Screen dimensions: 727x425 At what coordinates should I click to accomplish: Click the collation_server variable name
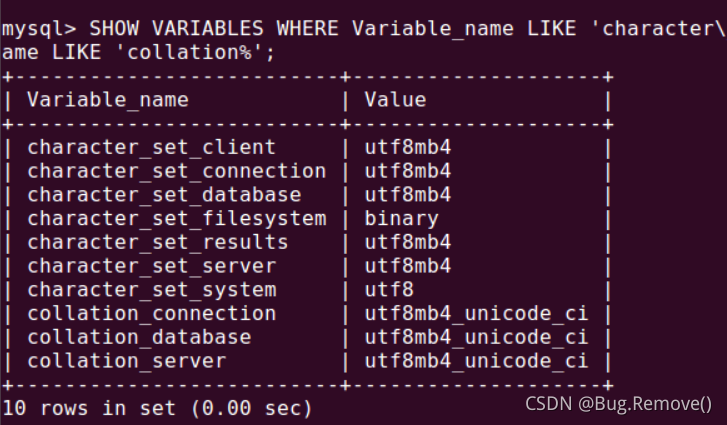[x=126, y=361]
